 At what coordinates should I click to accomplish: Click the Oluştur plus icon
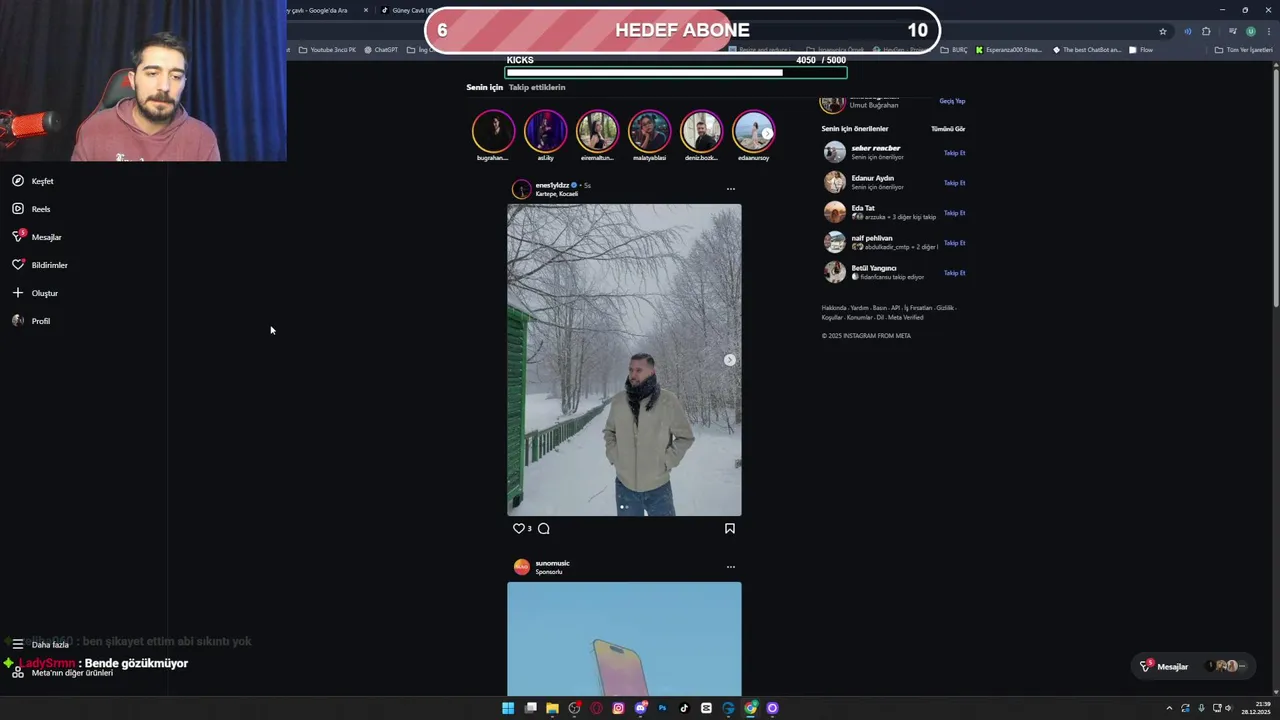tap(18, 293)
